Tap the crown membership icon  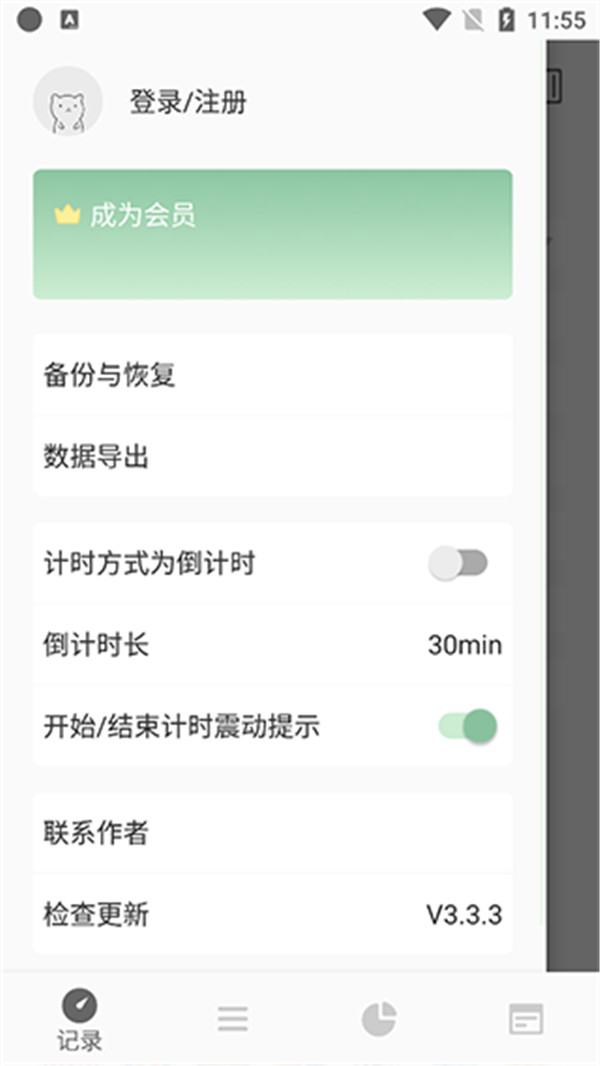(x=67, y=216)
